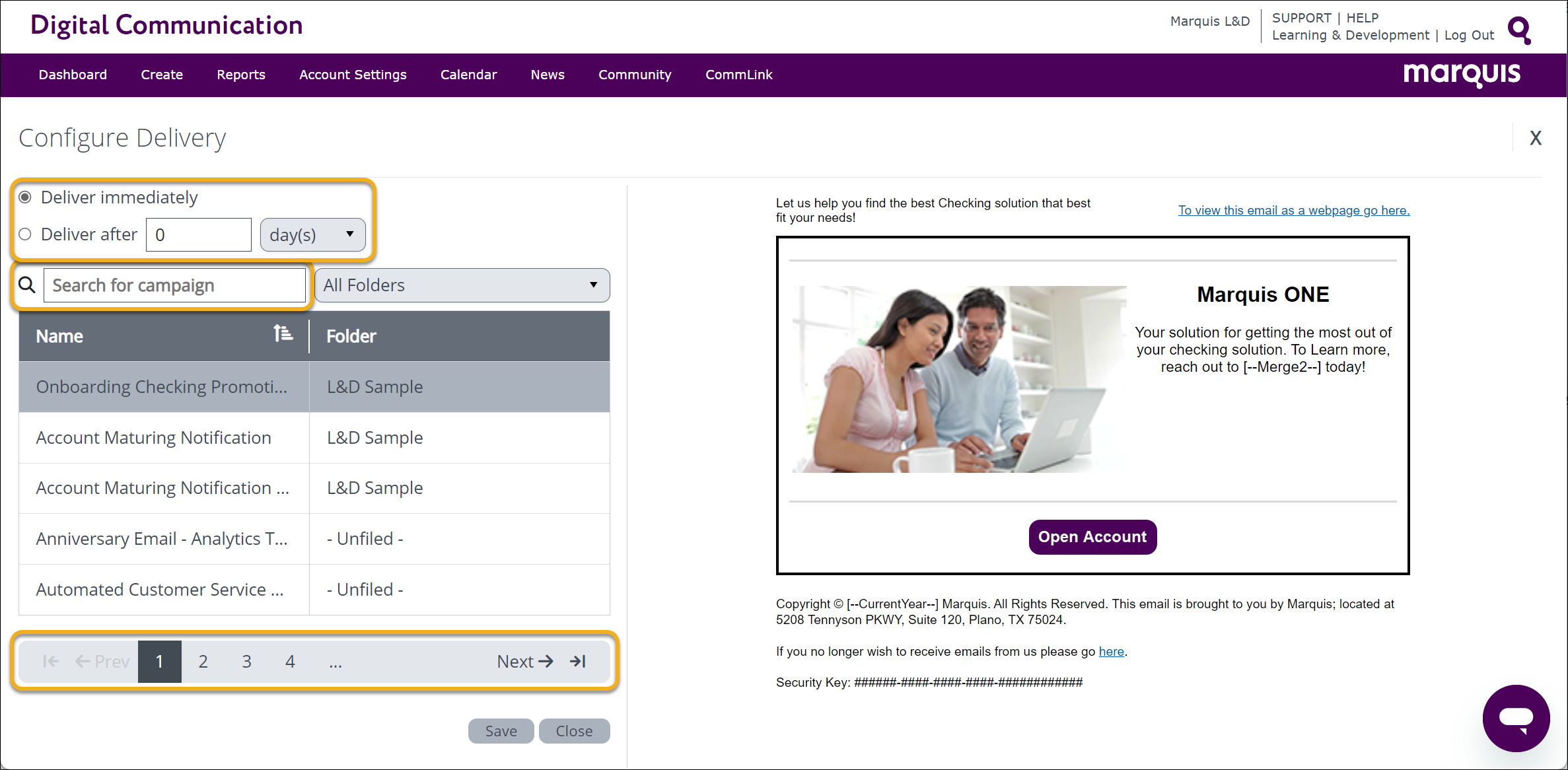Click the Marquis ONE heading

point(1262,295)
